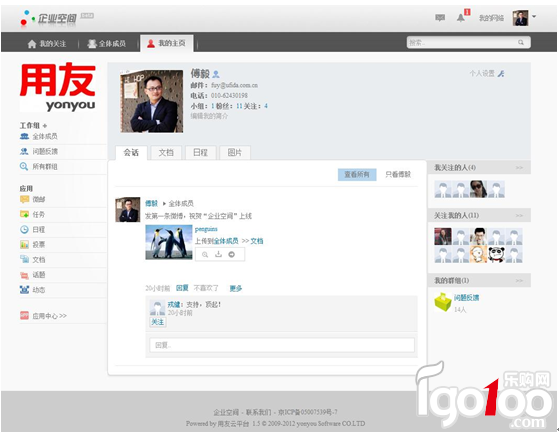Click 回复 reply link under post
The width and height of the screenshot is (559, 435).
(x=182, y=288)
